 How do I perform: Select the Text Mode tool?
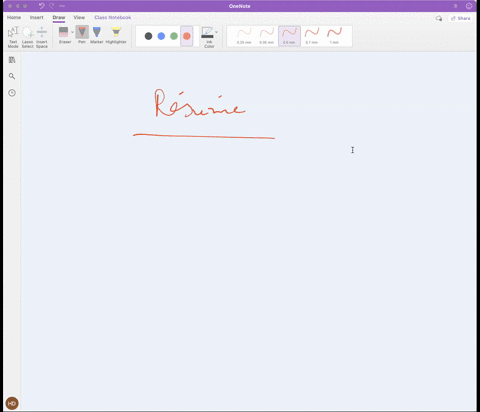pyautogui.click(x=13, y=37)
